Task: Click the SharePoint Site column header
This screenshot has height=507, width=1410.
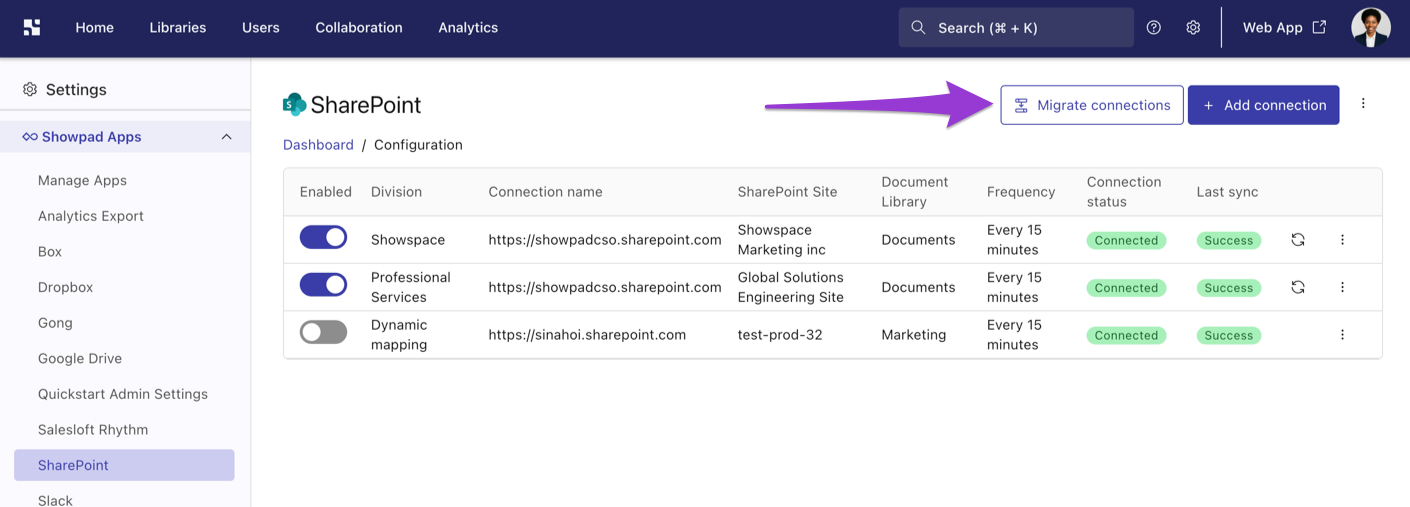Action: (787, 192)
